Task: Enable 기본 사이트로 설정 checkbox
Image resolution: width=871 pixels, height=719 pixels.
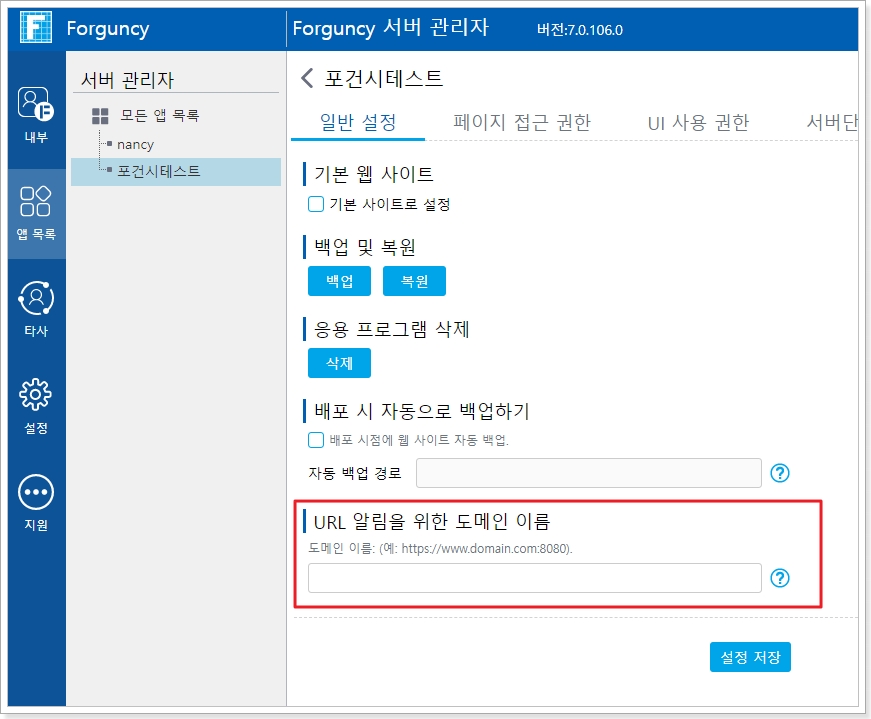Action: pyautogui.click(x=316, y=204)
